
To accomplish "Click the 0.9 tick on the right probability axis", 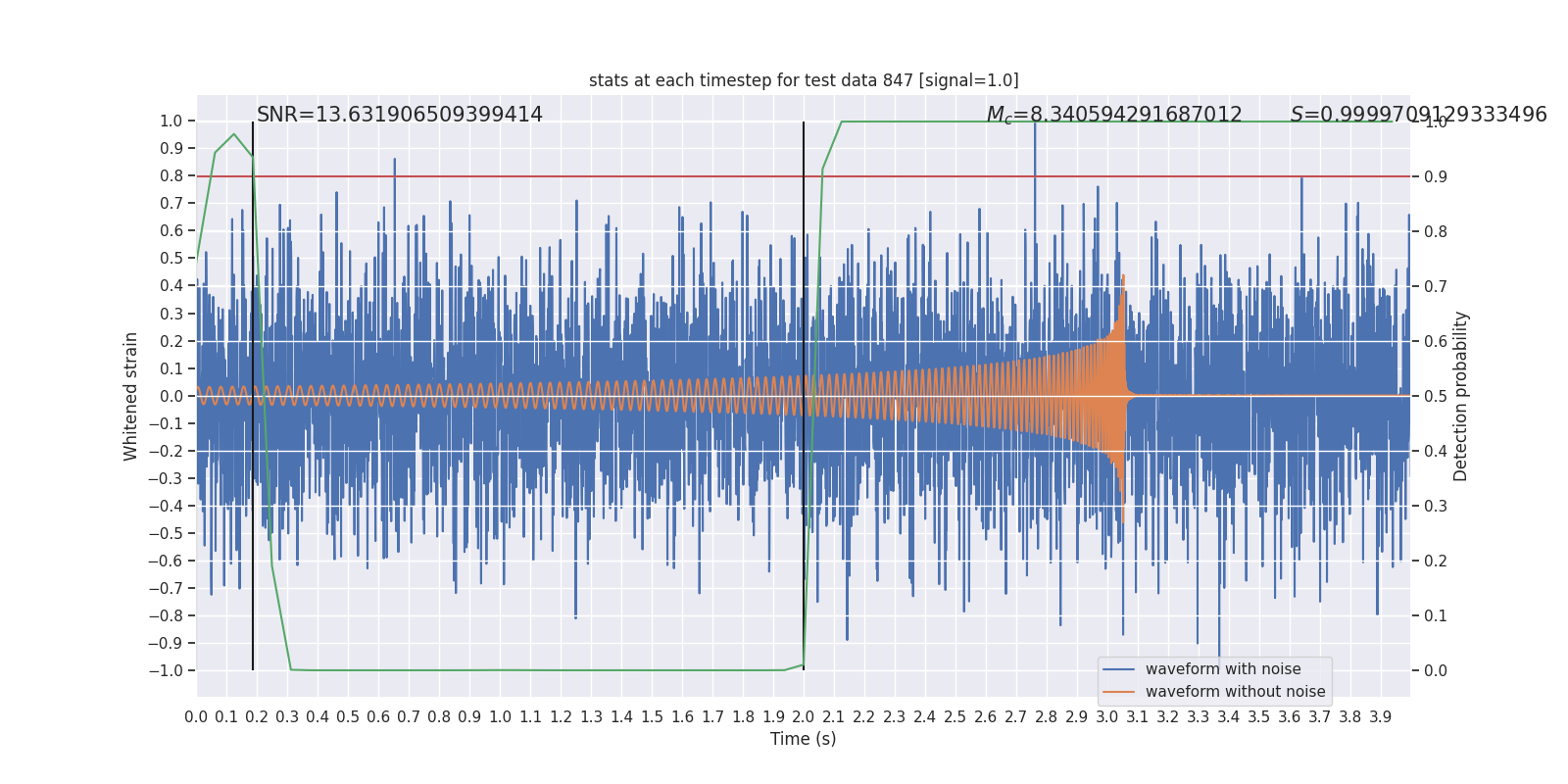I will coord(1436,176).
